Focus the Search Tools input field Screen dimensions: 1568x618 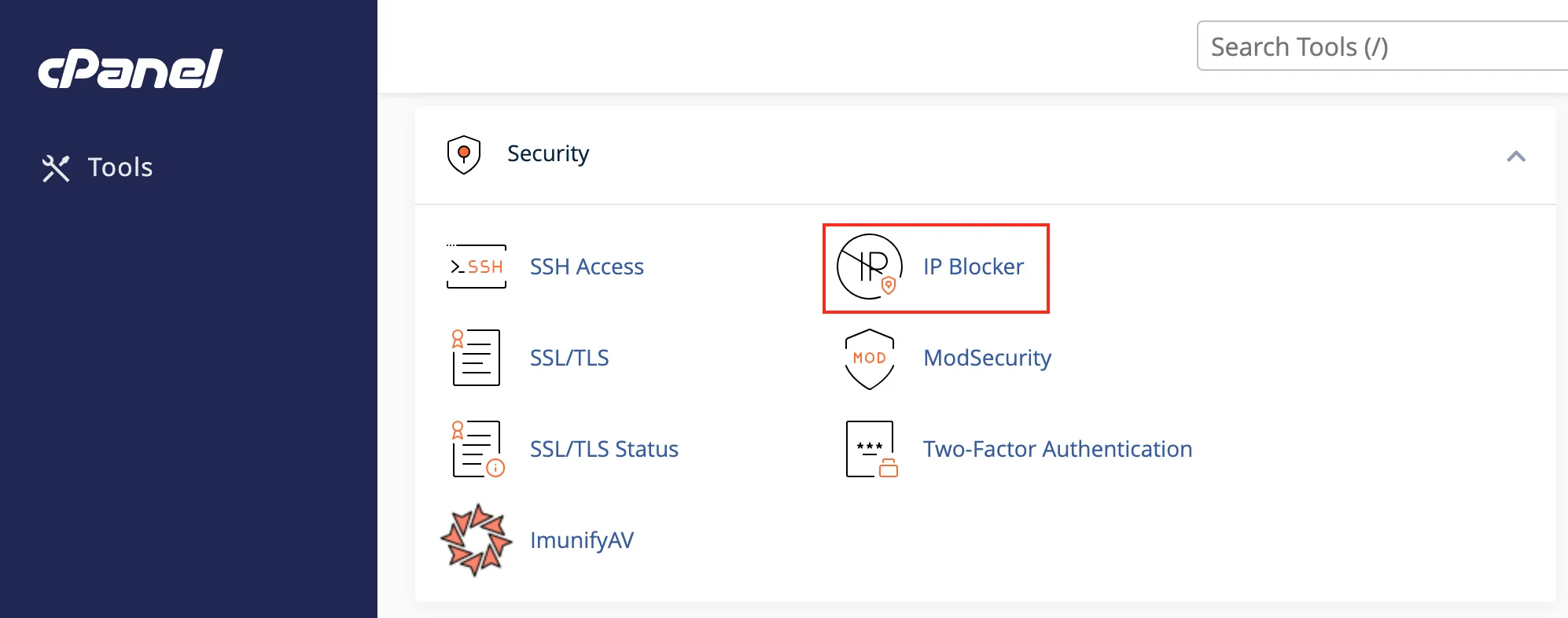point(1382,46)
